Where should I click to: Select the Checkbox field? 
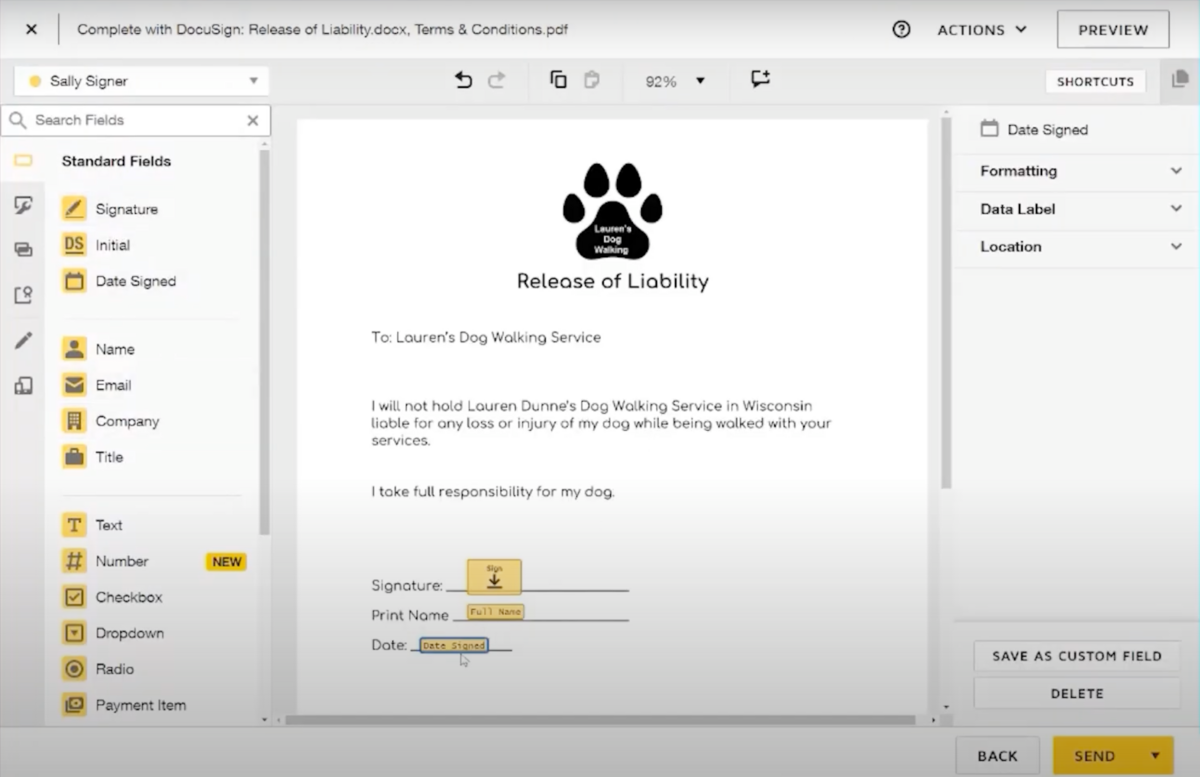pyautogui.click(x=112, y=597)
